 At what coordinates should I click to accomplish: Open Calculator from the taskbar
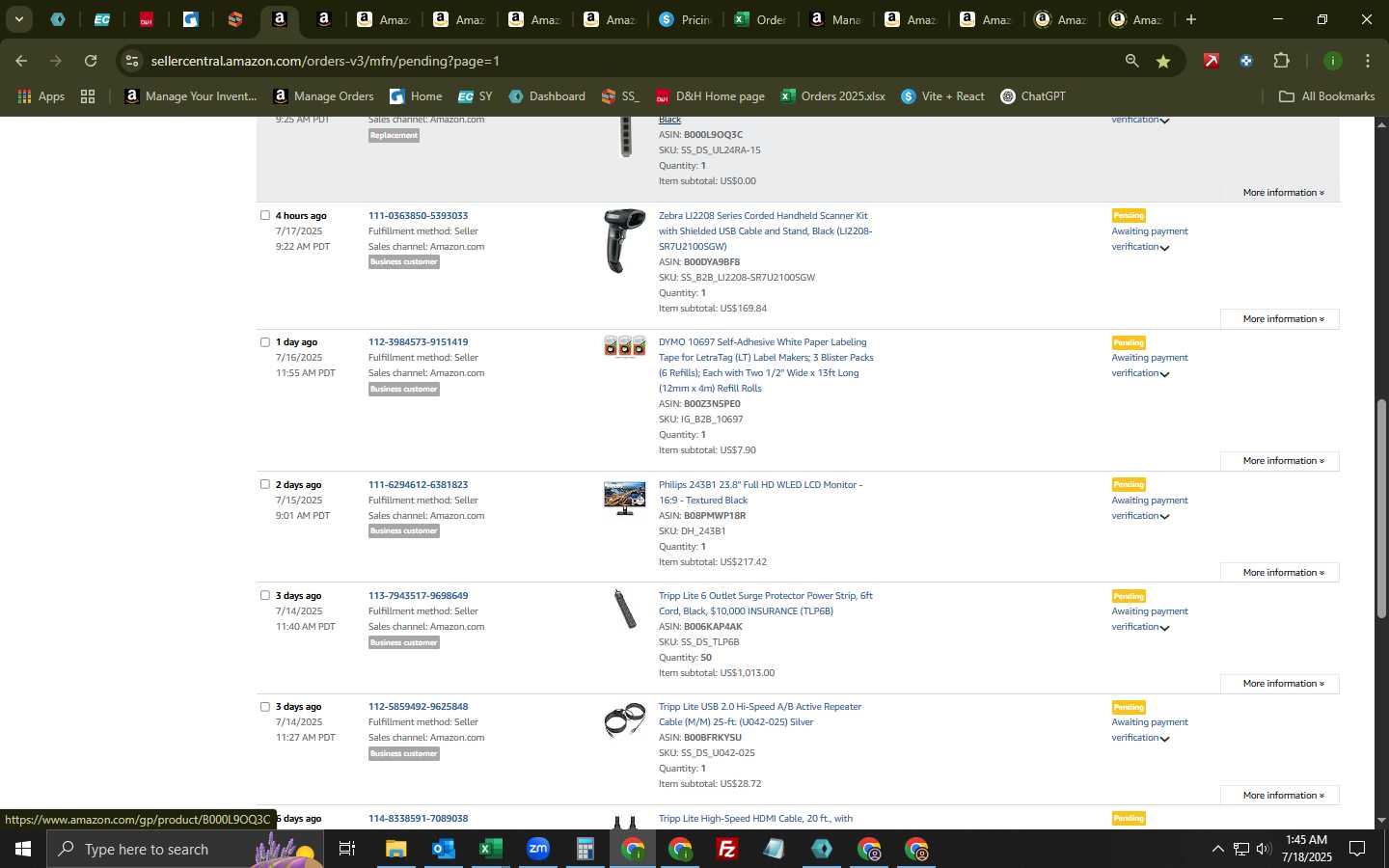coord(585,849)
